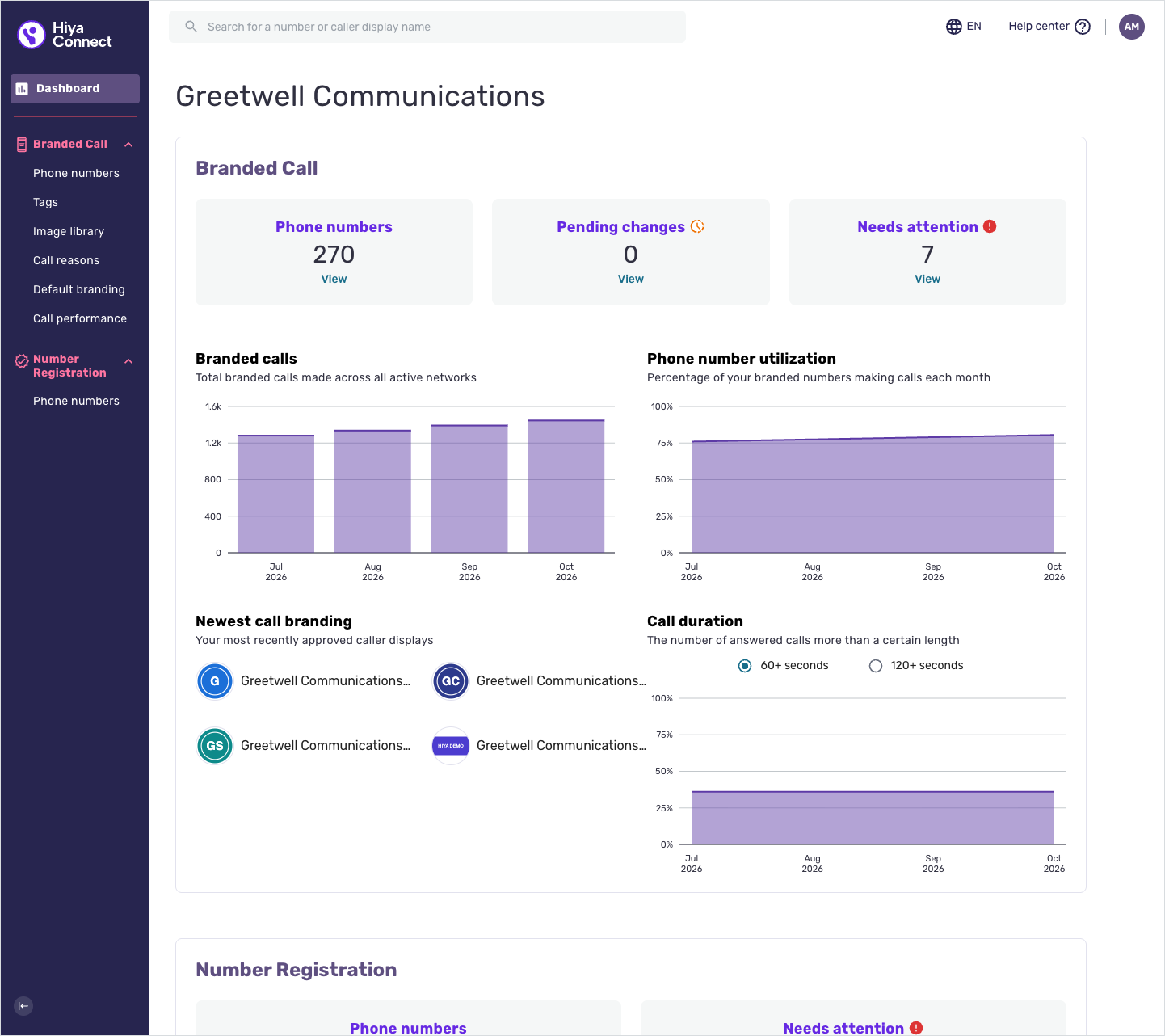This screenshot has height=1036, width=1165.
Task: Click the GC caller display avatar
Action: 451,681
